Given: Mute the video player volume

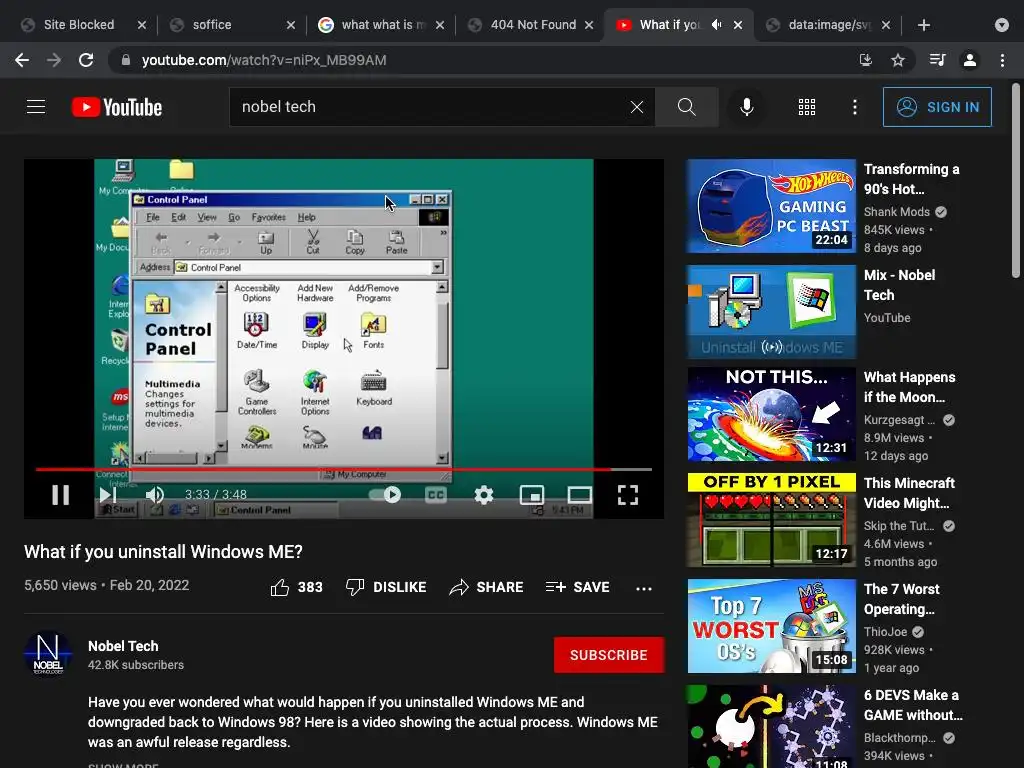Looking at the screenshot, I should tap(155, 495).
